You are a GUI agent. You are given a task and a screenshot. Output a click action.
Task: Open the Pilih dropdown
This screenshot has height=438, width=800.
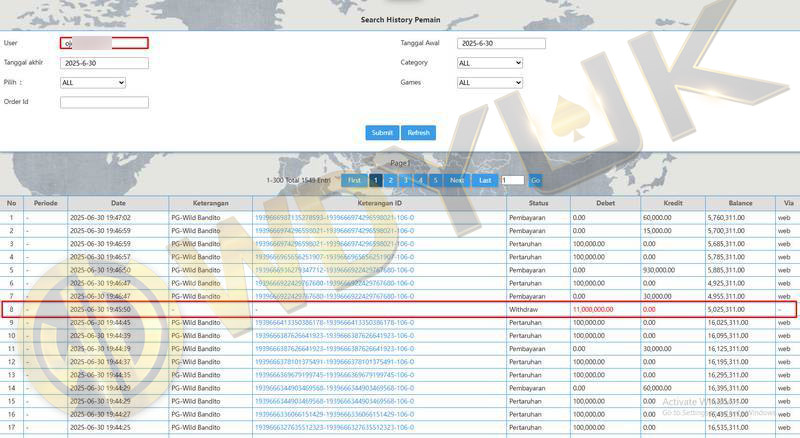[x=93, y=82]
